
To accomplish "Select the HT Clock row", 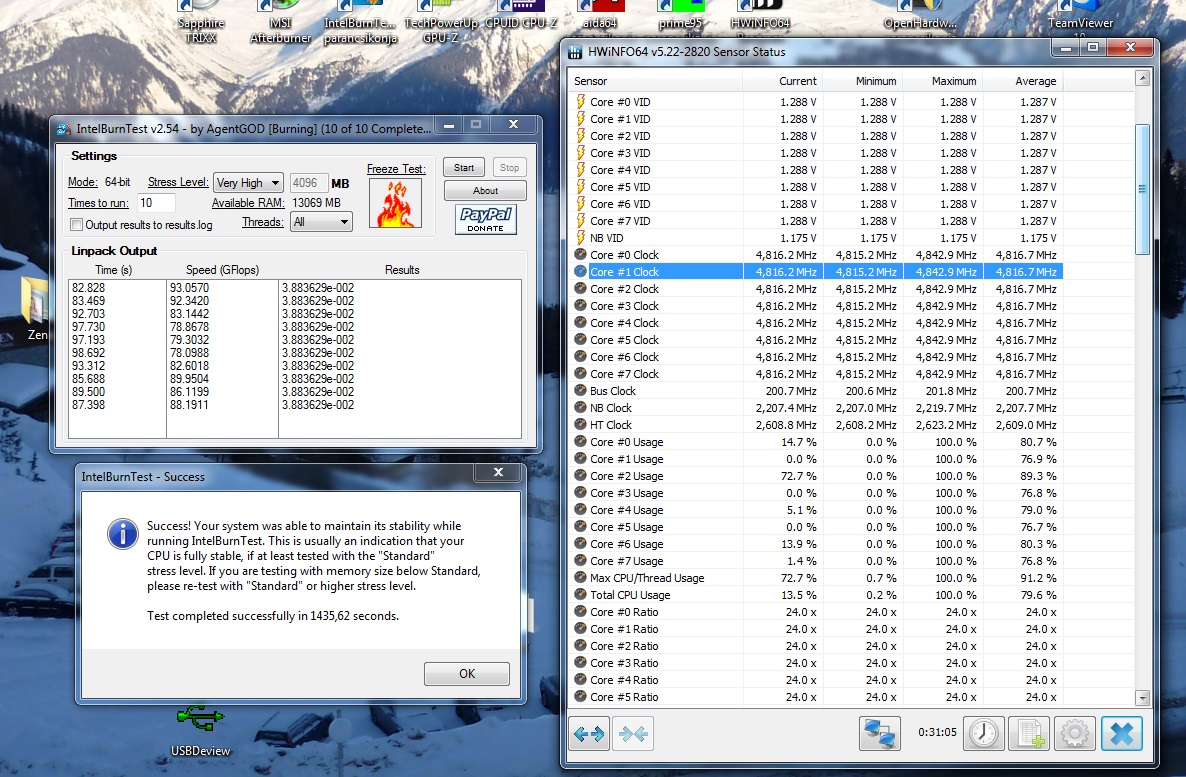I will [817, 424].
